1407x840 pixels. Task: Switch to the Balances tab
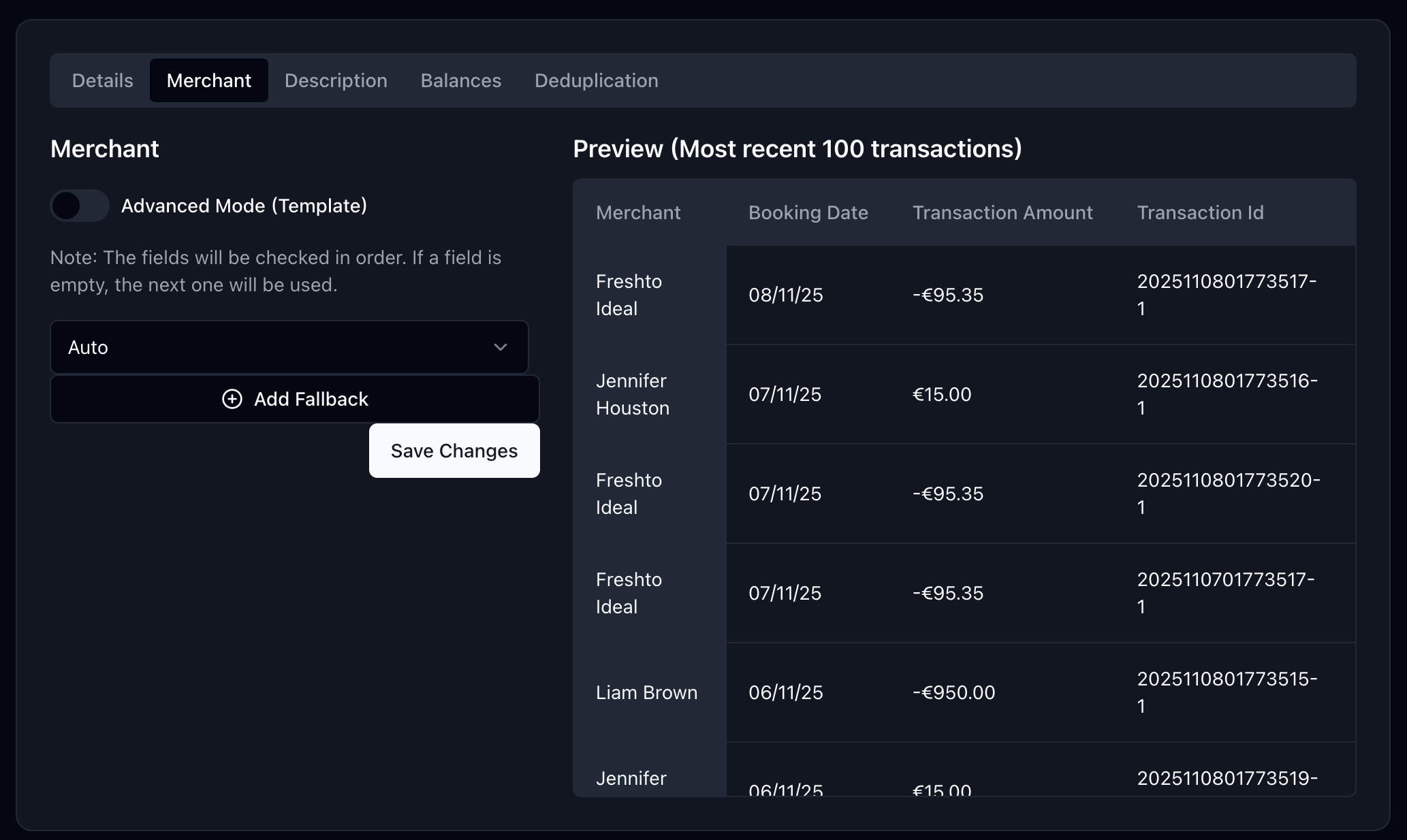click(461, 80)
